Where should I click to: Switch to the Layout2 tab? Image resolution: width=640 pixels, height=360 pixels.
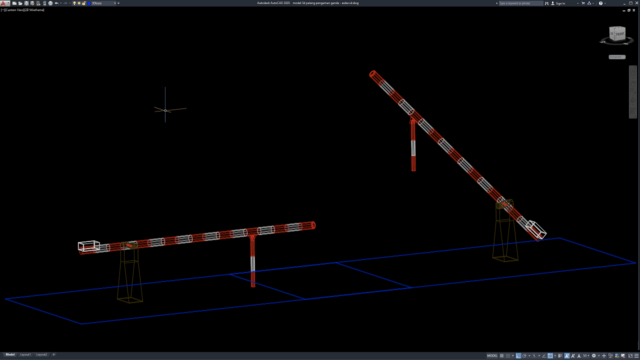[x=41, y=355]
